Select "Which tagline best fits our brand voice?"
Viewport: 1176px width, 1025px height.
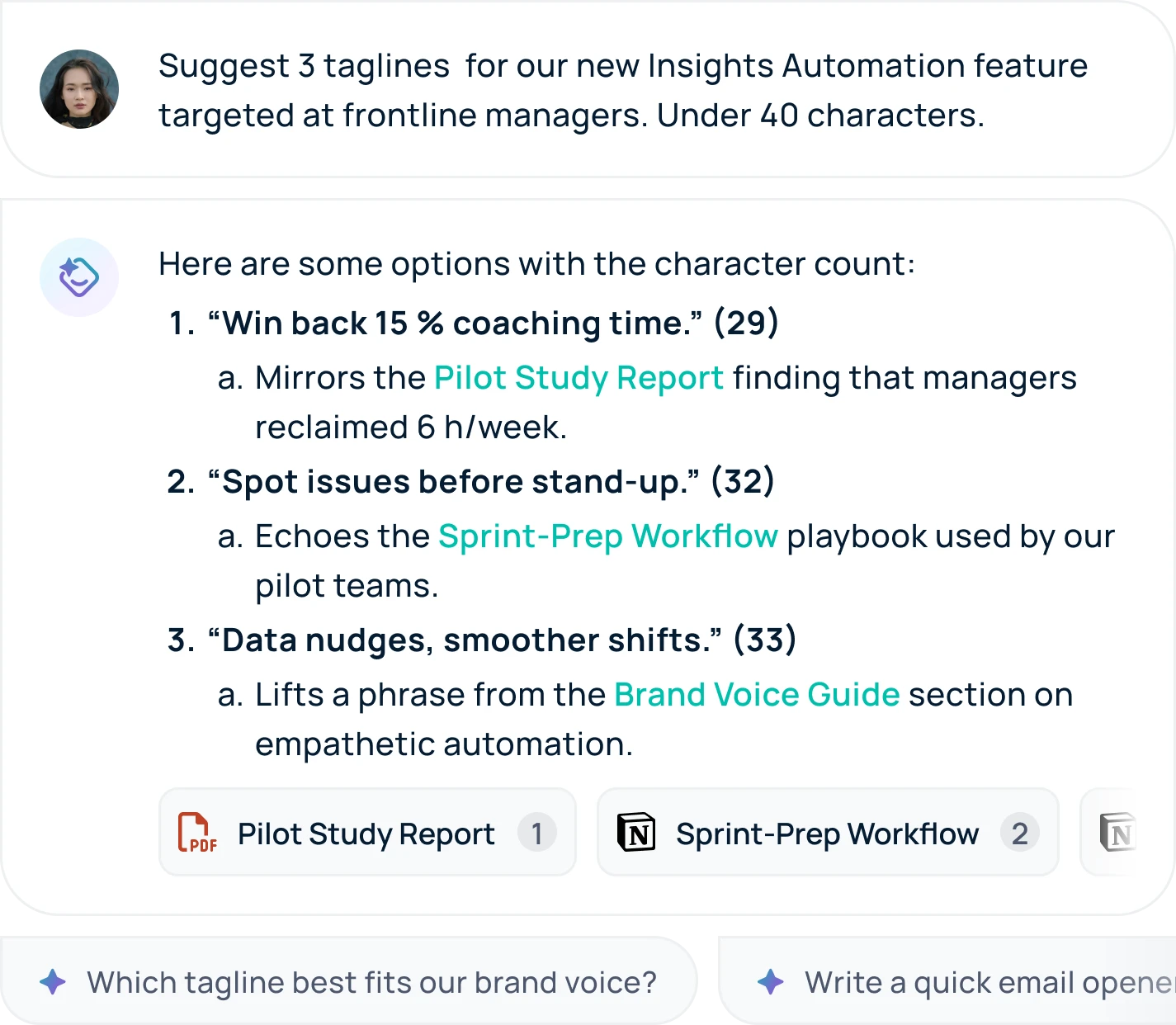(371, 982)
